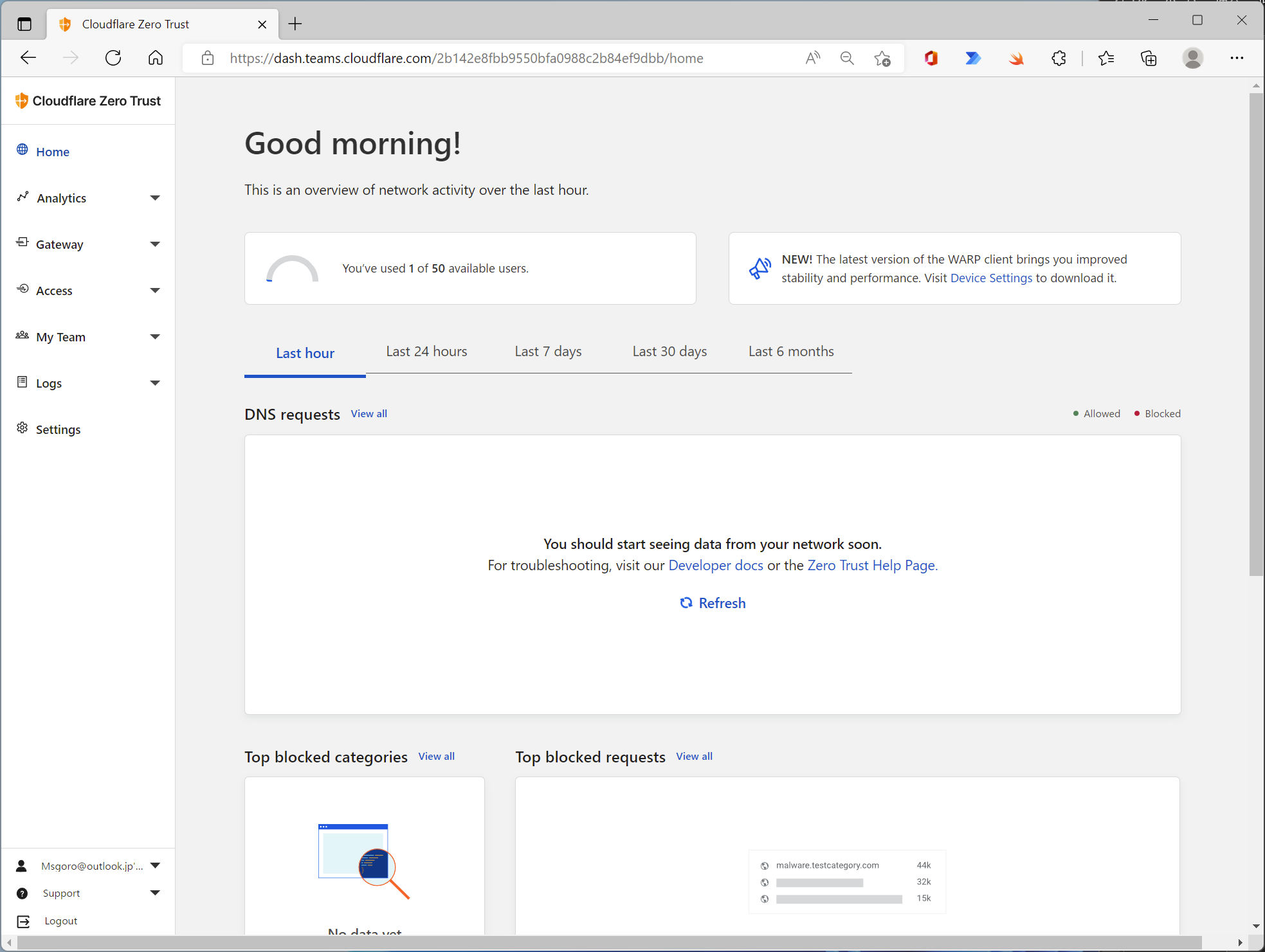Open Settings in the sidebar
This screenshot has width=1265, height=952.
pos(58,429)
